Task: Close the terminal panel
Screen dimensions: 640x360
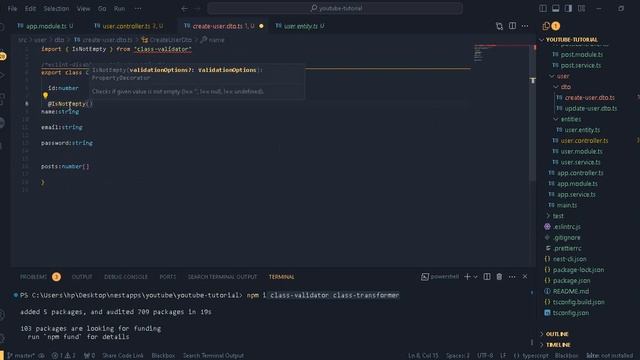Action: click(x=525, y=277)
